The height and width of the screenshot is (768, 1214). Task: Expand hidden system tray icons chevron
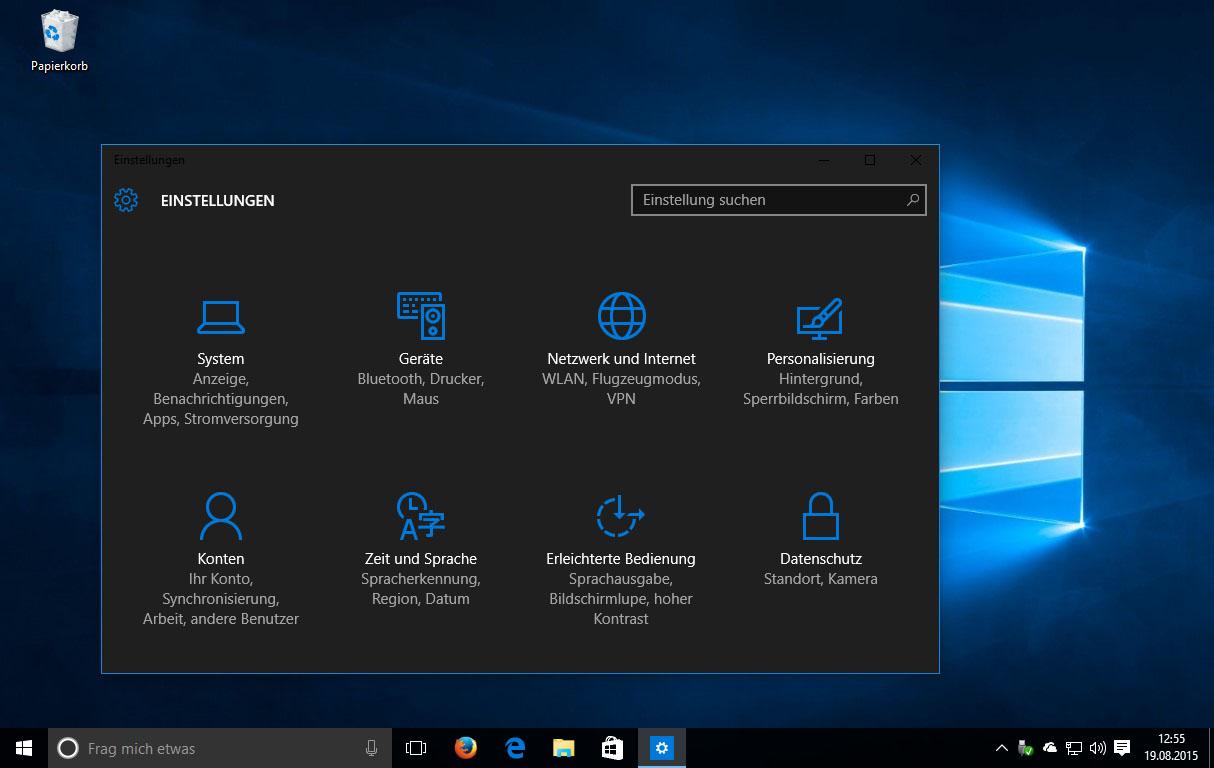click(1002, 748)
